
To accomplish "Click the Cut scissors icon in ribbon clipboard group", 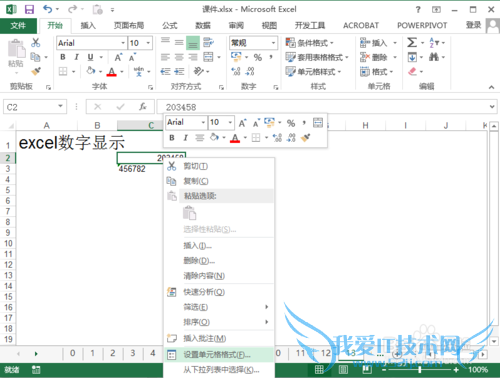I will pyautogui.click(x=36, y=42).
